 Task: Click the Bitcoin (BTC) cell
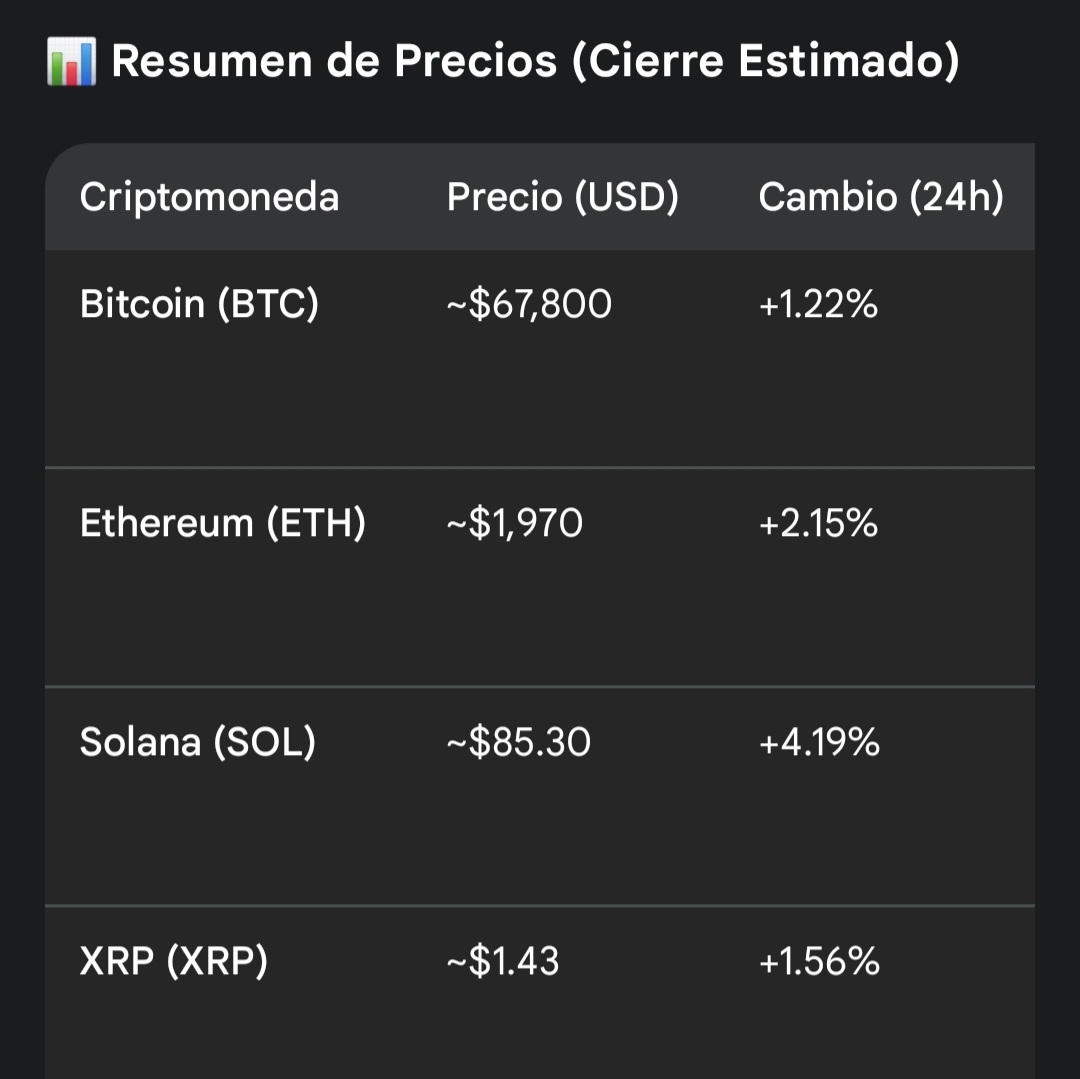click(x=199, y=304)
